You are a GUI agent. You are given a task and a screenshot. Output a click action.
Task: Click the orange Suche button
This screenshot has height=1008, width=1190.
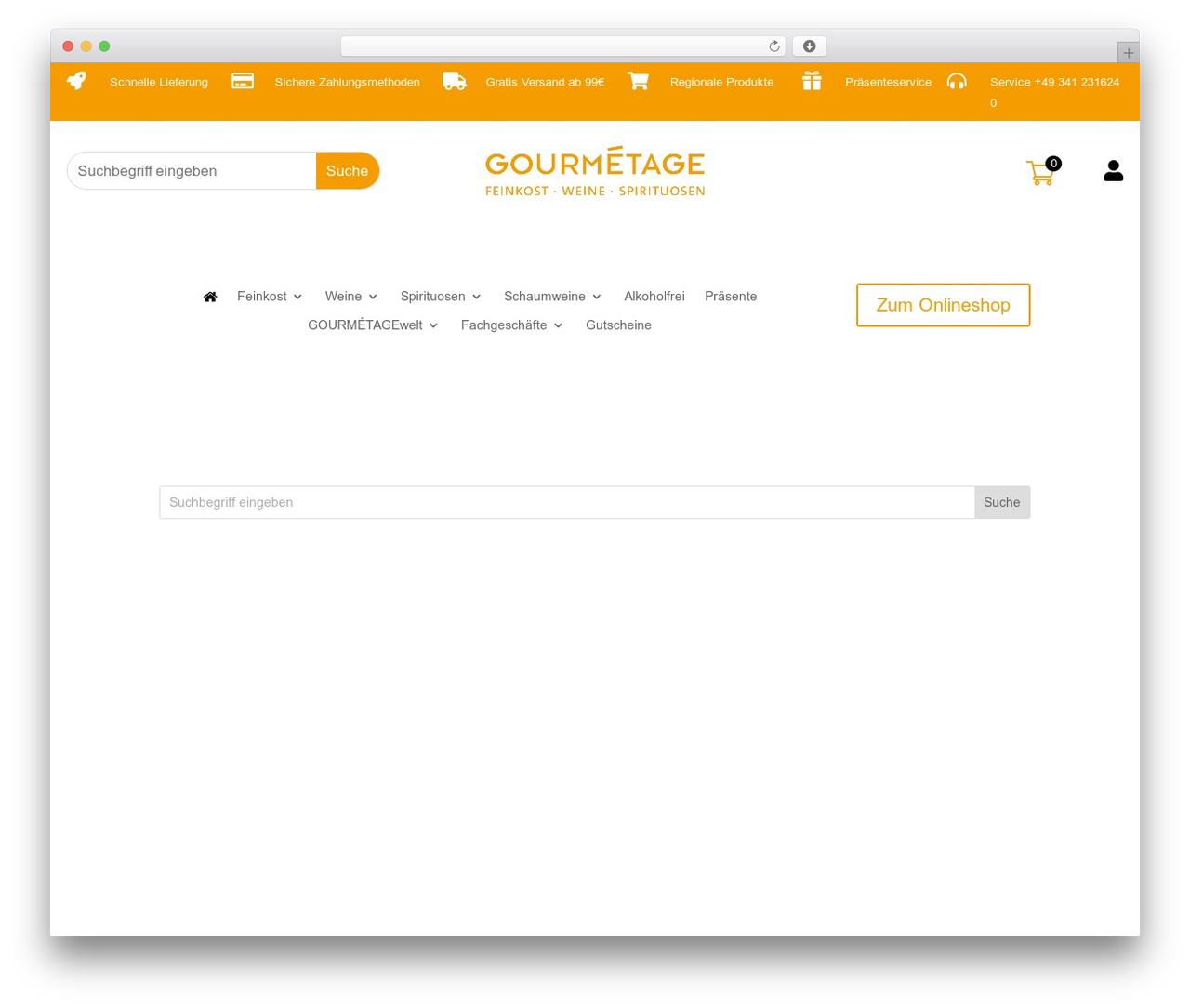pyautogui.click(x=348, y=171)
